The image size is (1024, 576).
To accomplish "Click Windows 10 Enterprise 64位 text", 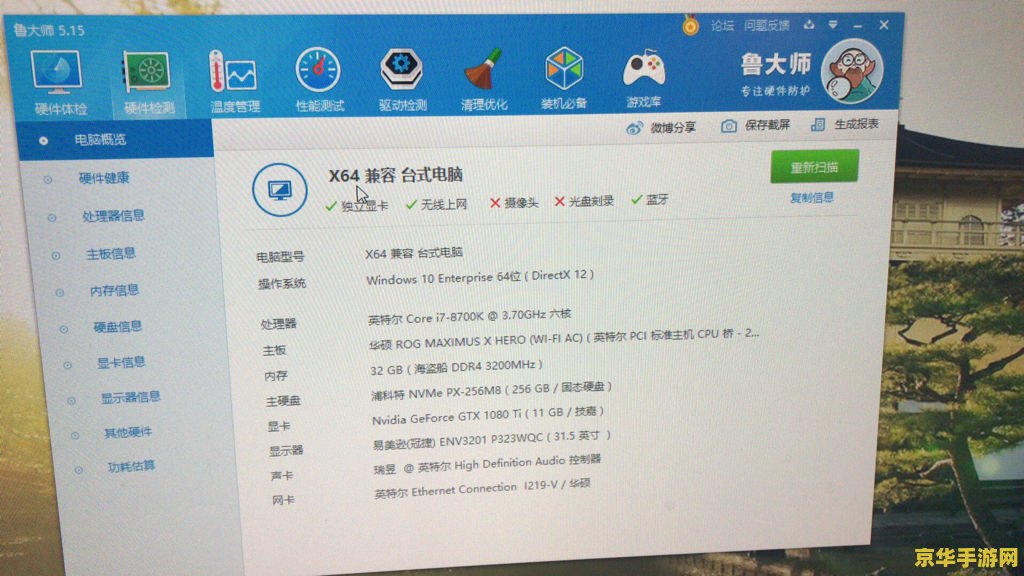I will pyautogui.click(x=480, y=277).
